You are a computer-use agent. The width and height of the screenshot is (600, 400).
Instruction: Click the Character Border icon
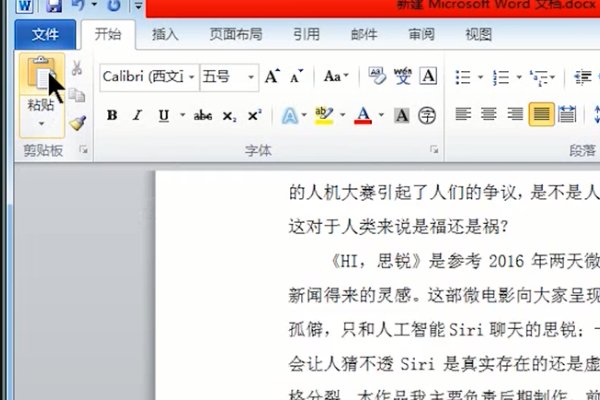click(428, 76)
